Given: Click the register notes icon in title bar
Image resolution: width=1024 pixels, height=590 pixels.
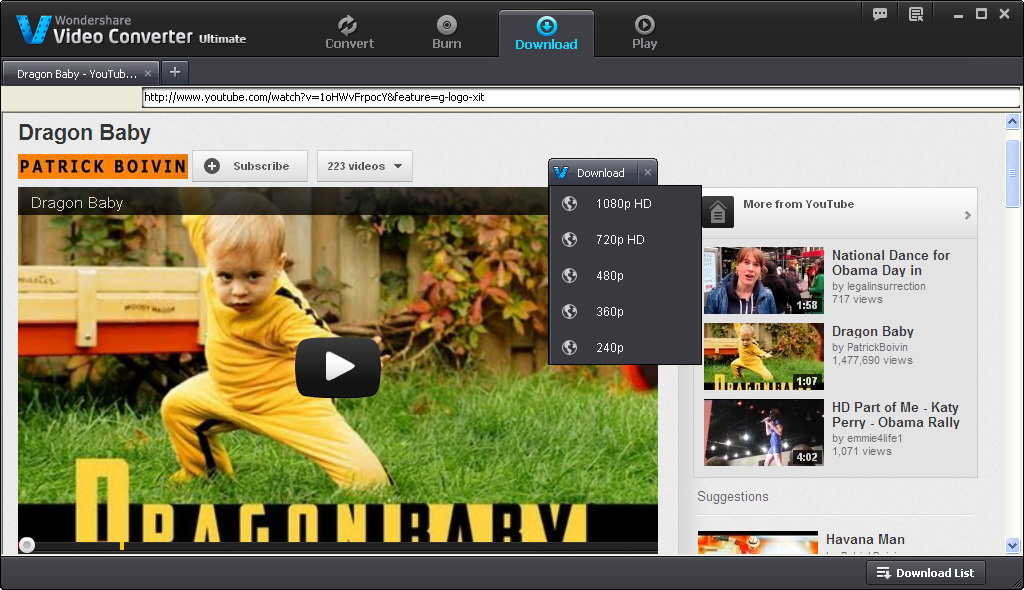Looking at the screenshot, I should tap(916, 14).
